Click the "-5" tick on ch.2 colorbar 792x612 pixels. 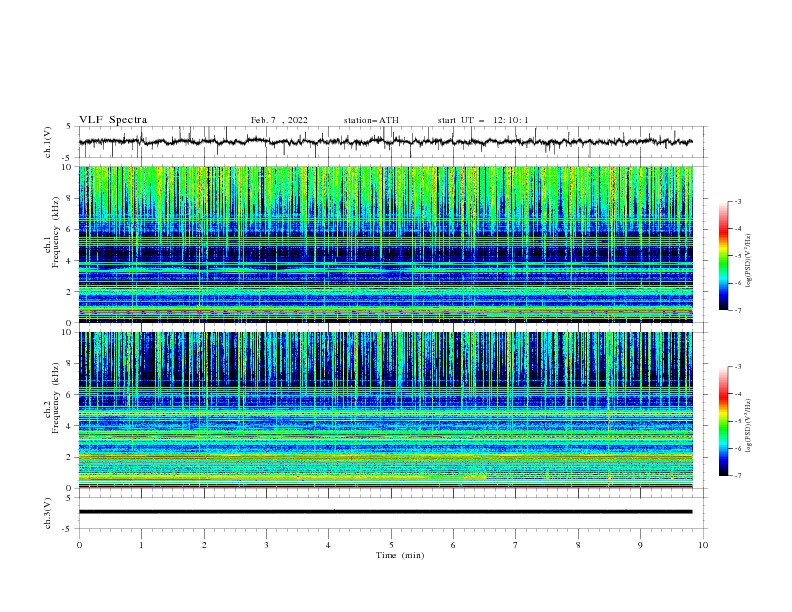pyautogui.click(x=738, y=421)
